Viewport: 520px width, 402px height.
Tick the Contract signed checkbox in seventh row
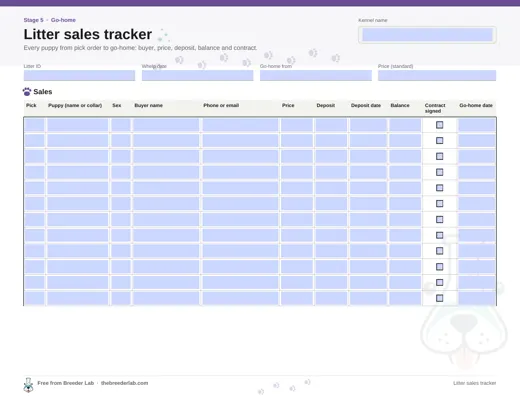tap(440, 220)
